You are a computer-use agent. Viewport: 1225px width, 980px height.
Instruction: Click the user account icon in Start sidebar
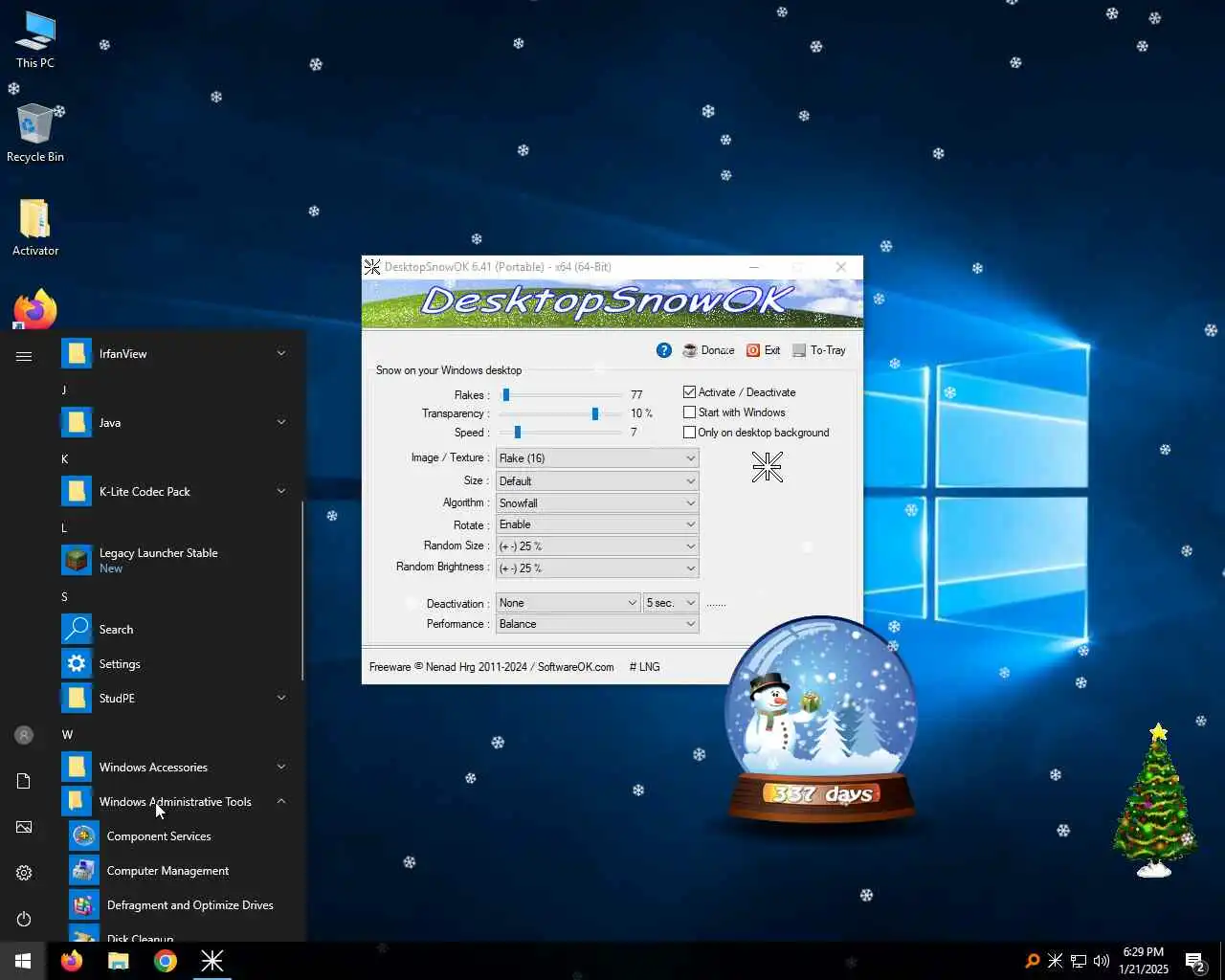24,735
